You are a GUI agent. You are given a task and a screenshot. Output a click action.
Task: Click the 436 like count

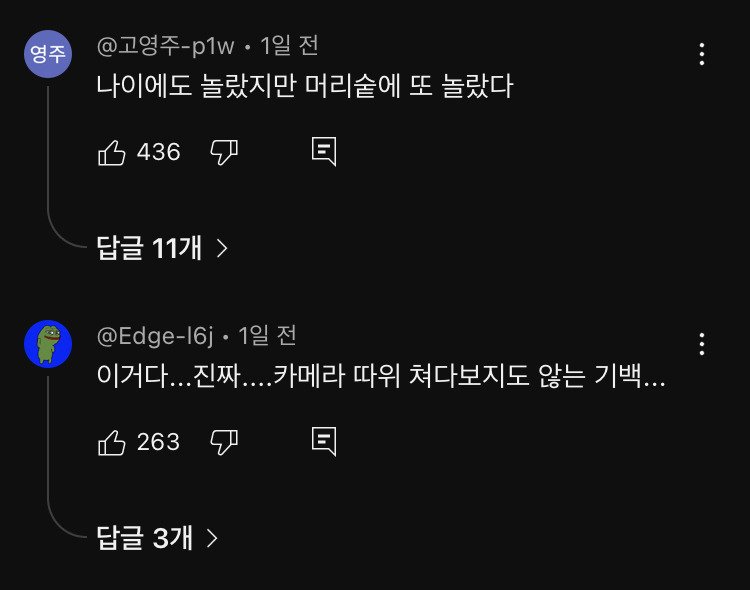click(158, 152)
